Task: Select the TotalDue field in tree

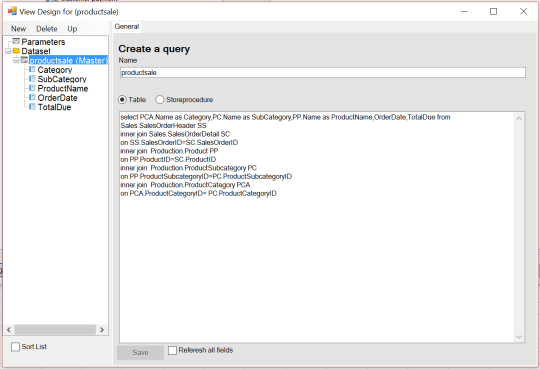Action: point(54,107)
